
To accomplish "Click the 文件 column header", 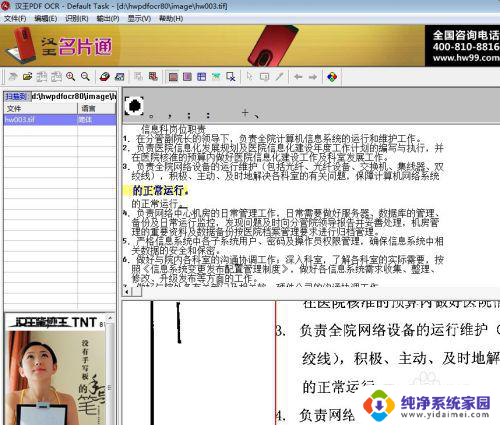I will pos(41,108).
